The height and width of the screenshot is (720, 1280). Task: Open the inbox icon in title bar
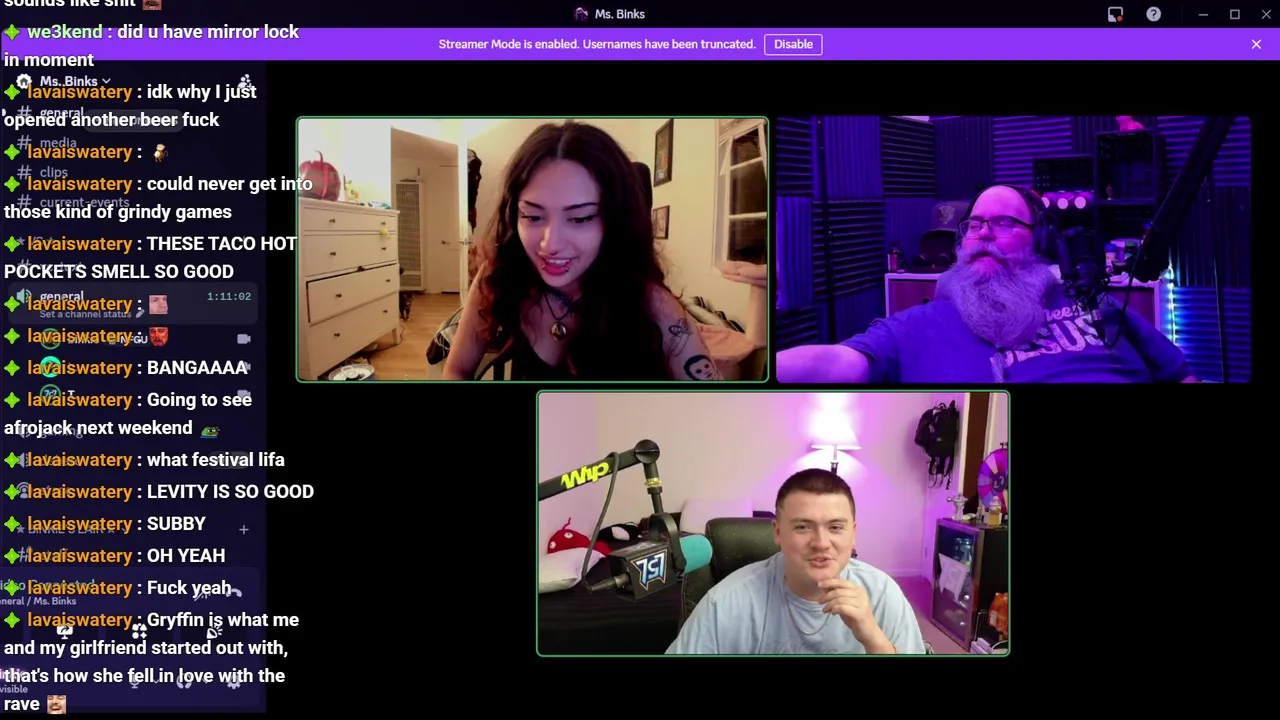click(x=1115, y=14)
